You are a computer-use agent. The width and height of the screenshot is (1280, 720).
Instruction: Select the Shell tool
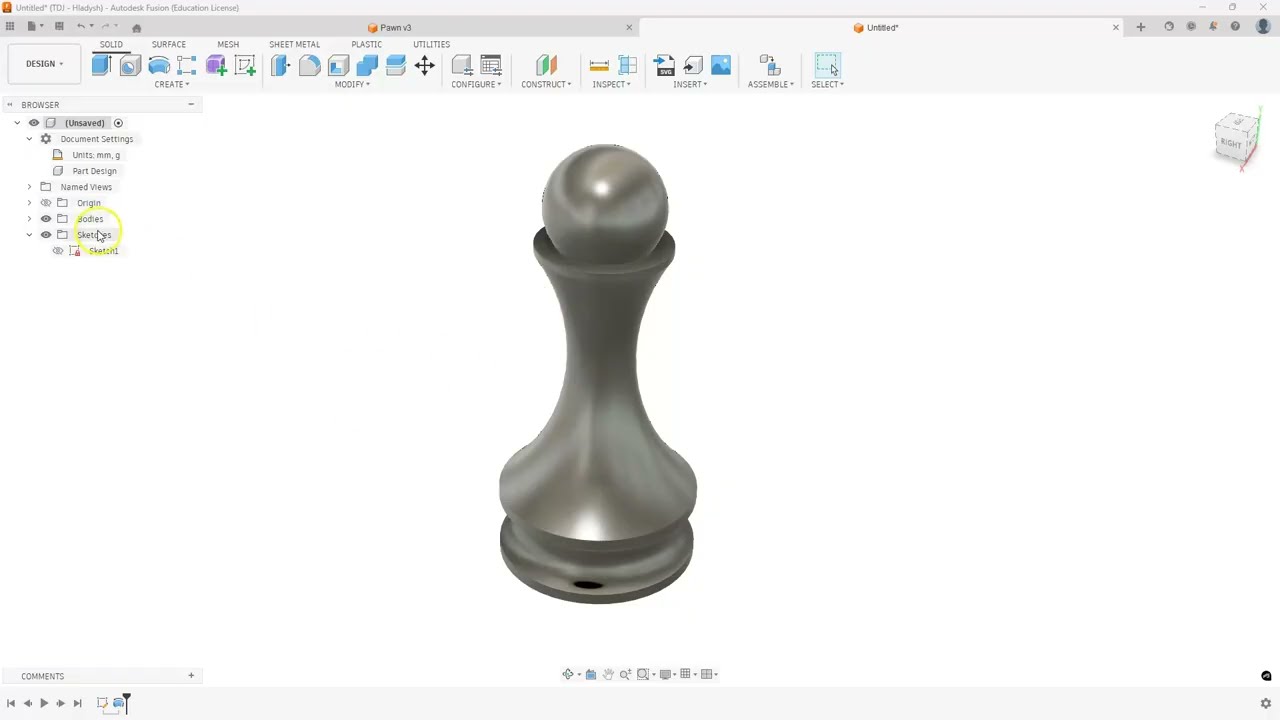click(x=338, y=66)
